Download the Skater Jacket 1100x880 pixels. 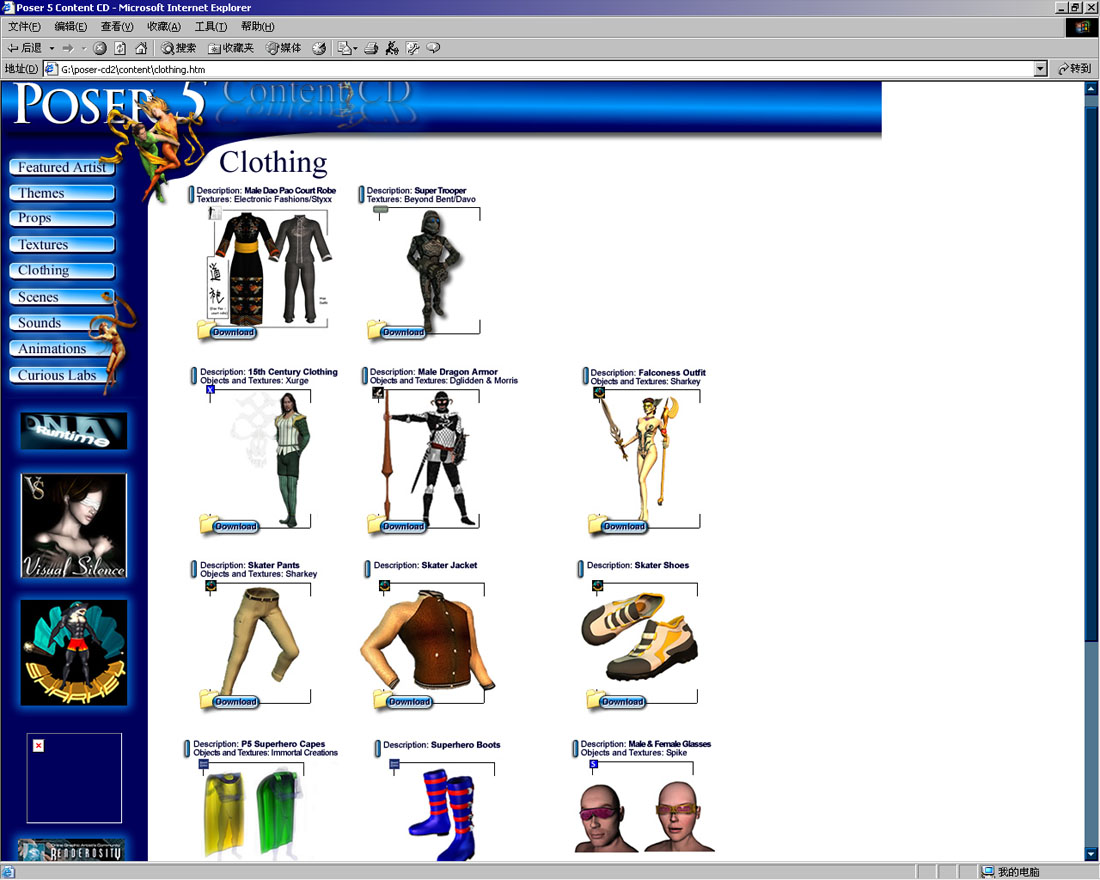[x=403, y=701]
